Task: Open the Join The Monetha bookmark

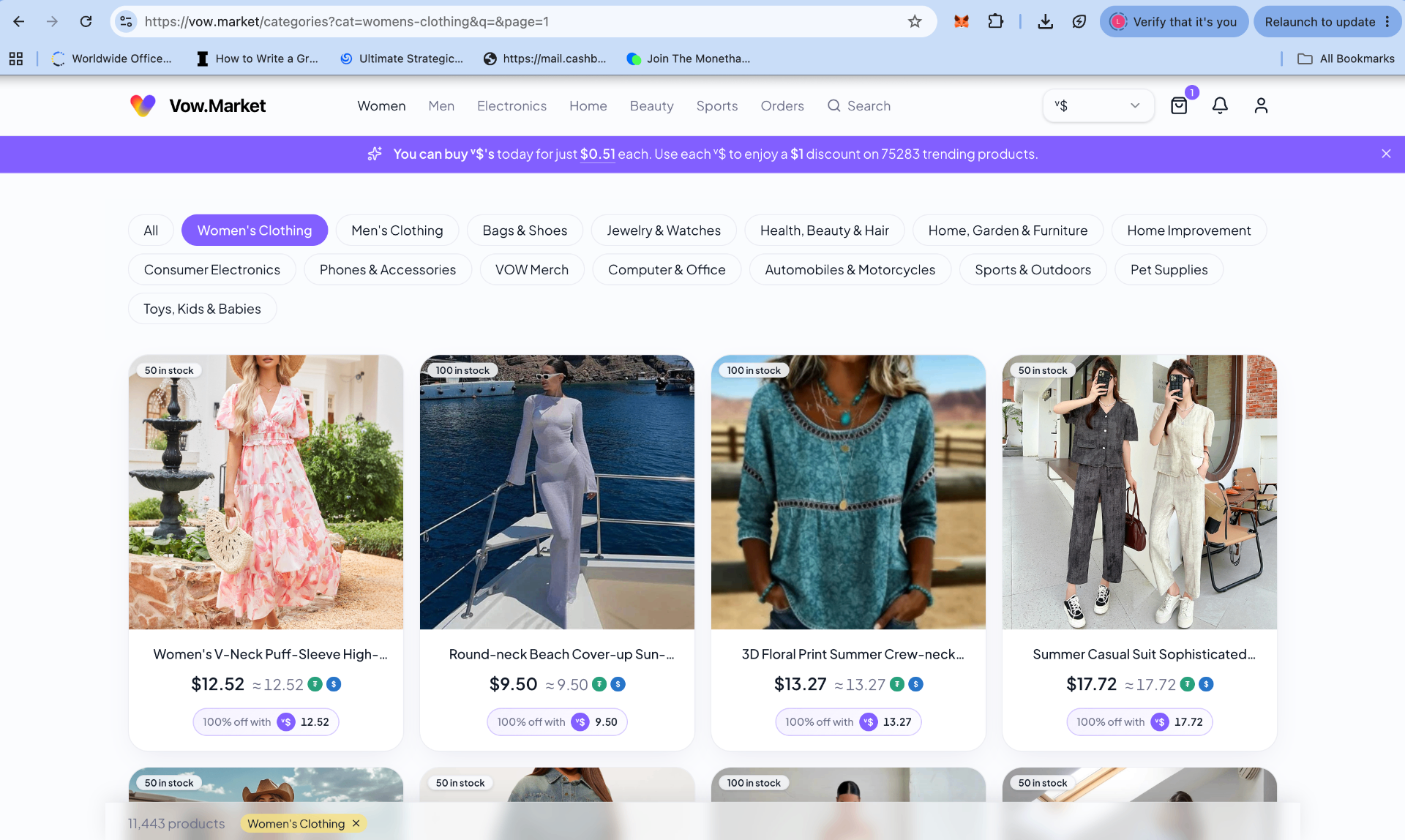Action: click(689, 59)
